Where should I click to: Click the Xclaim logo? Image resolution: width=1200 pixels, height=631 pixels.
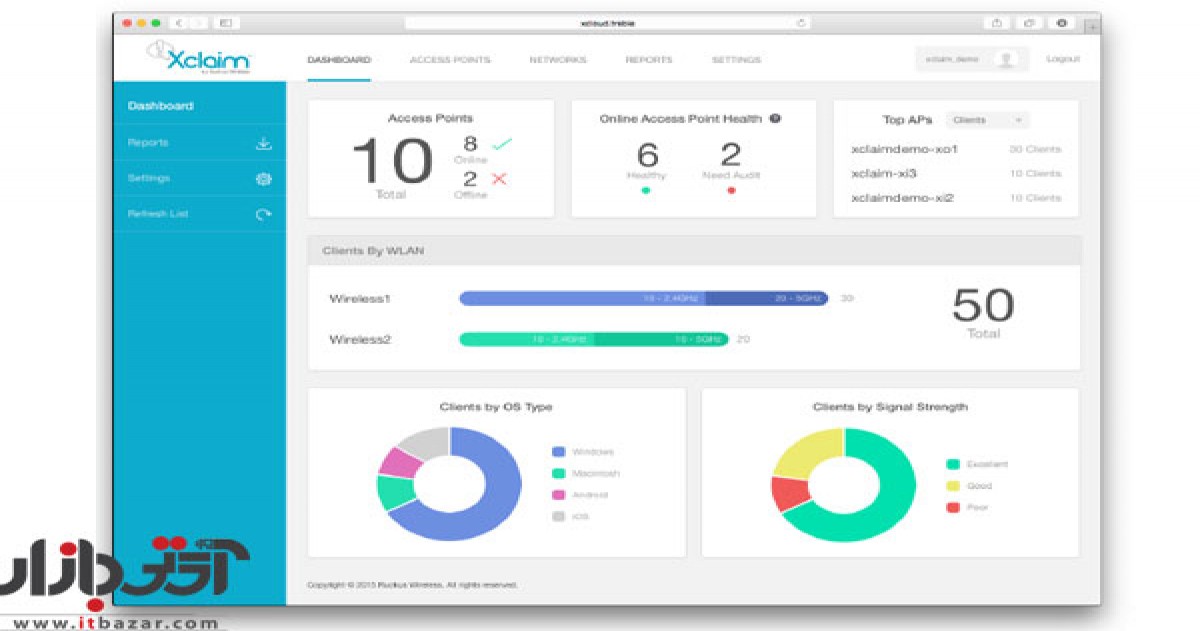coord(198,56)
